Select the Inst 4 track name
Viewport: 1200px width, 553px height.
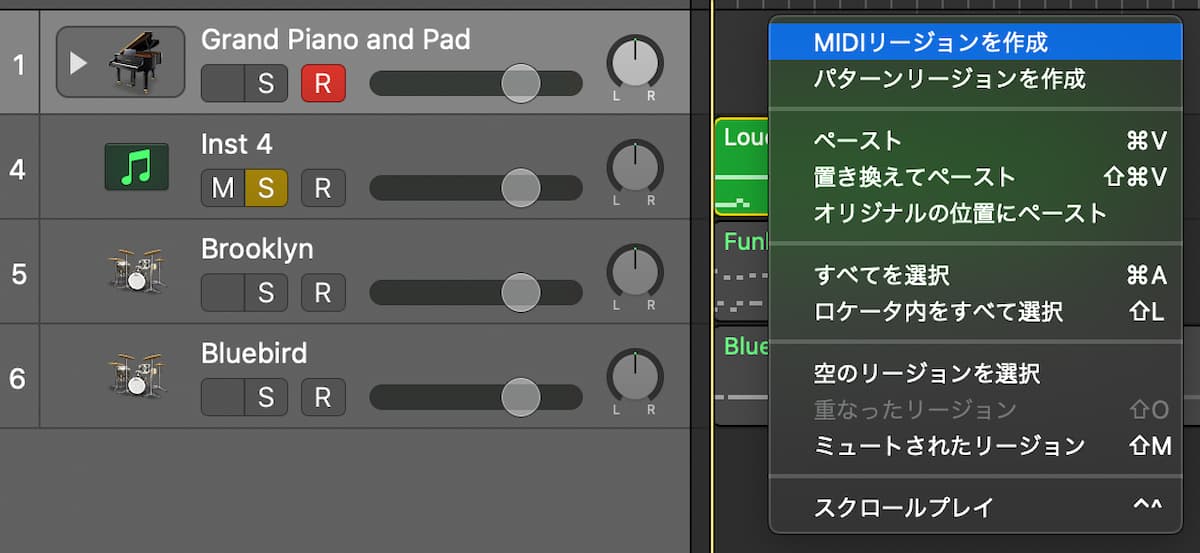click(236, 144)
